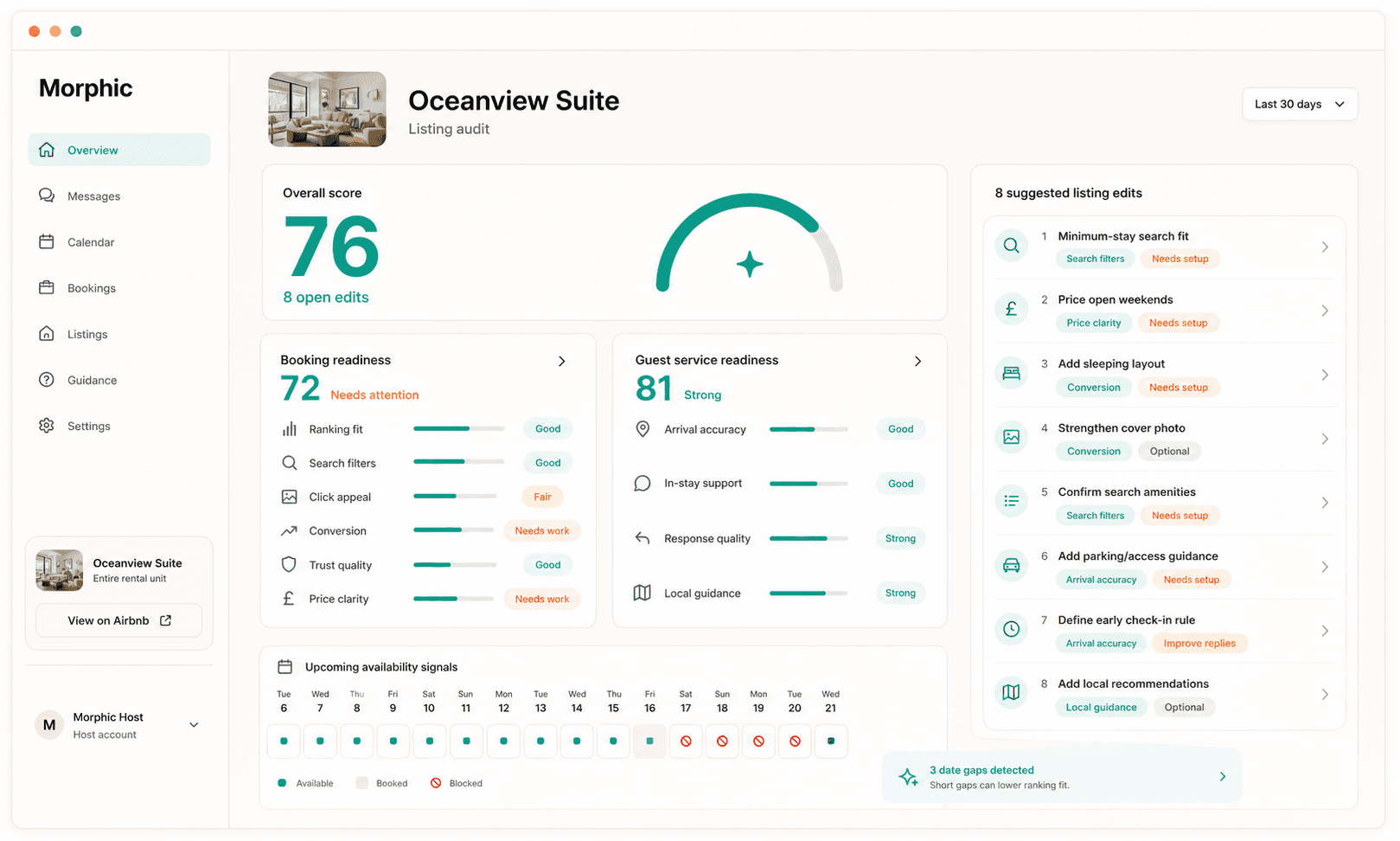Click the Add local recommendations map icon

(x=1011, y=693)
